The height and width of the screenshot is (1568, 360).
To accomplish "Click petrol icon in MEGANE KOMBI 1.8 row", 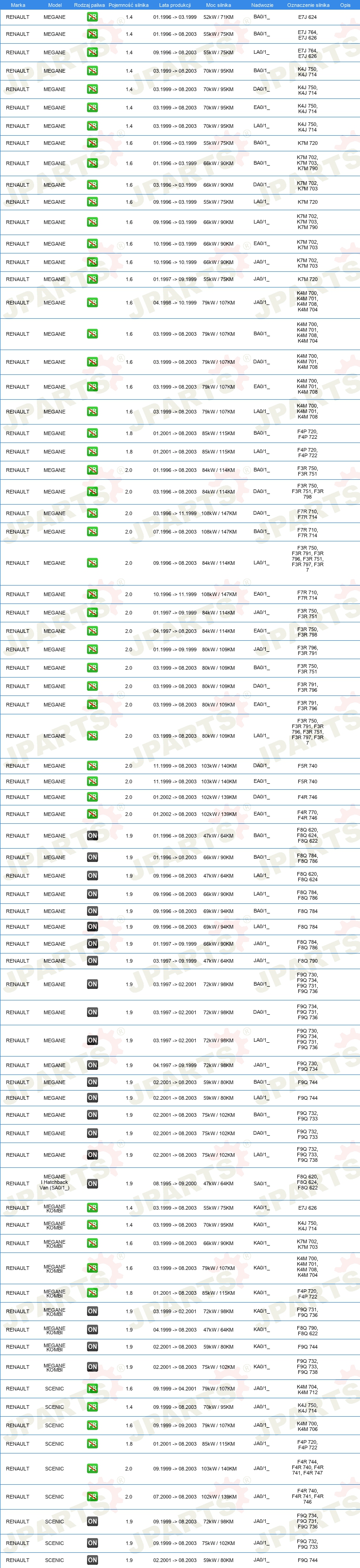I will (92, 1293).
